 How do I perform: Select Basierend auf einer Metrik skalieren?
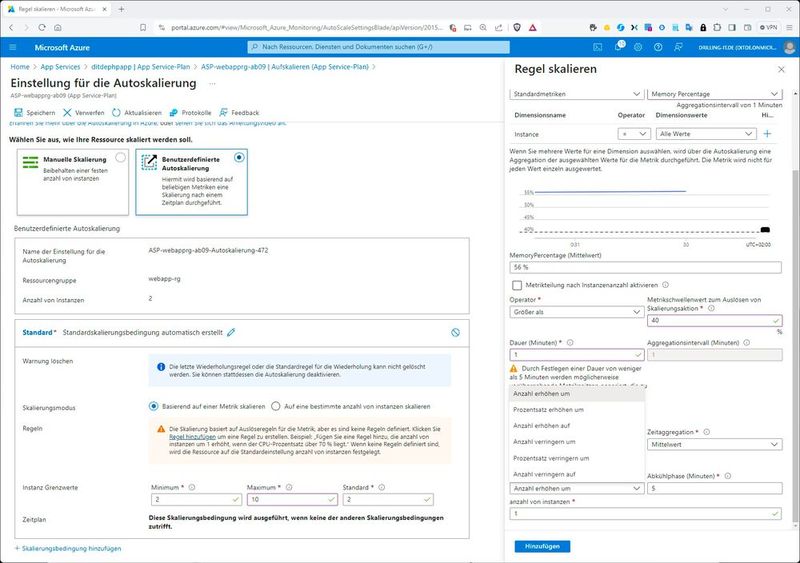point(154,406)
